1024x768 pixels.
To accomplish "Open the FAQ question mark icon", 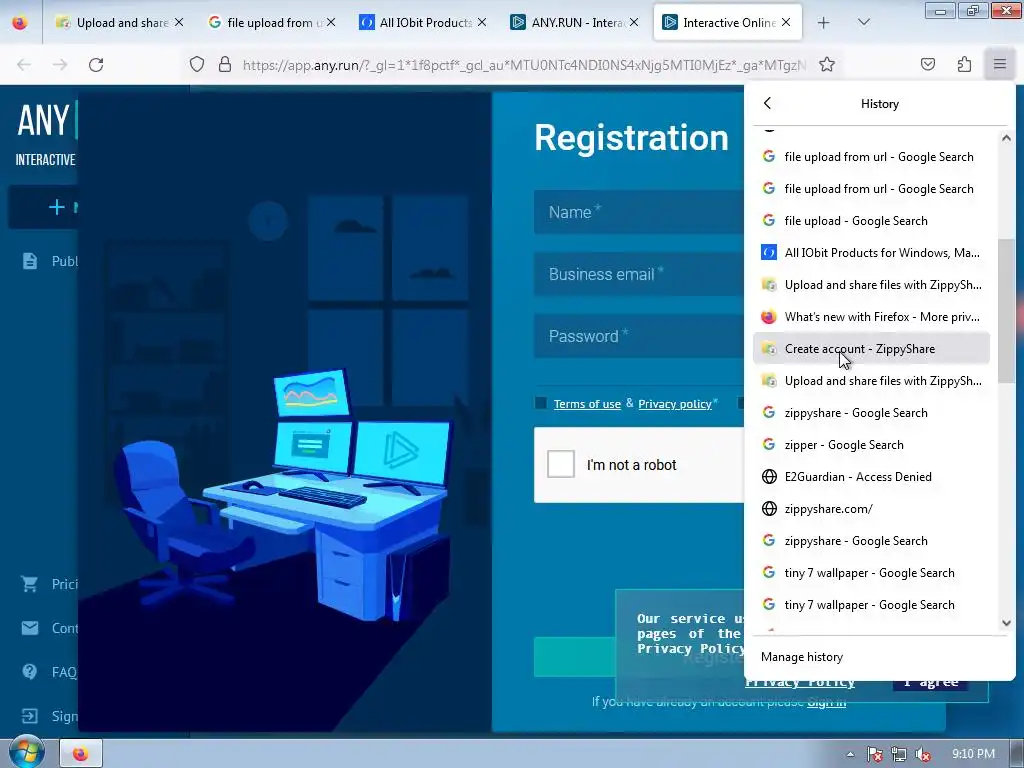I will point(29,671).
